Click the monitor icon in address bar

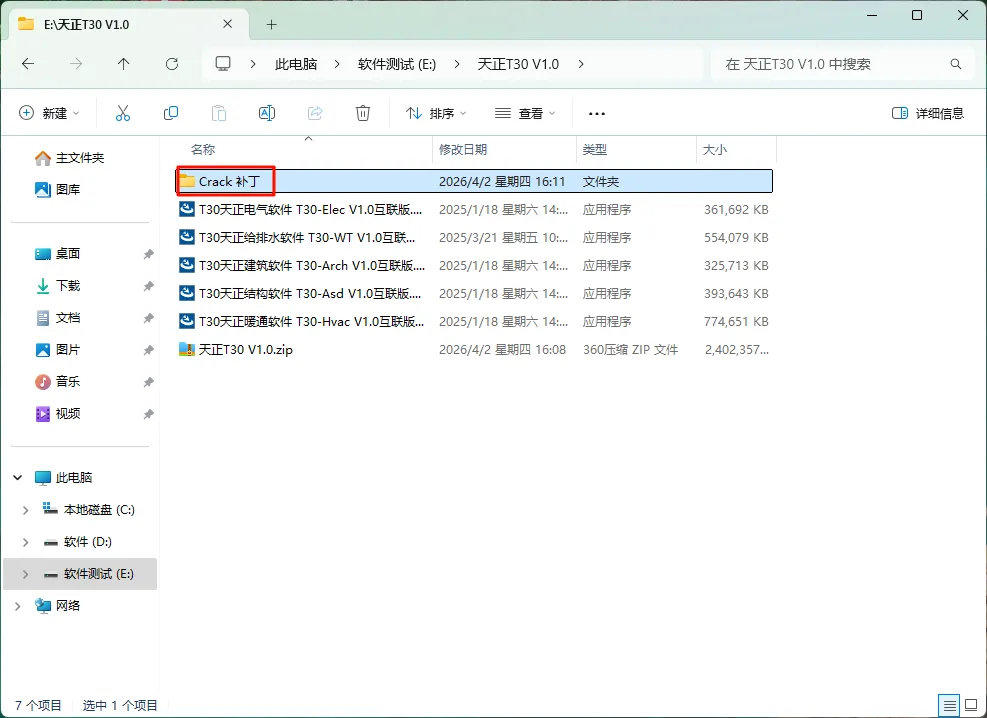[x=223, y=64]
